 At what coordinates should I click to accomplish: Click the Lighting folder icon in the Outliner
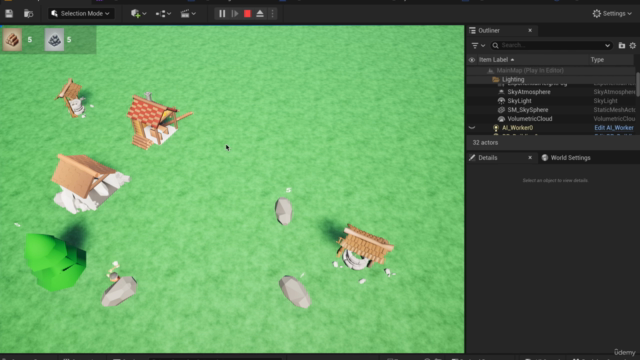tap(496, 80)
